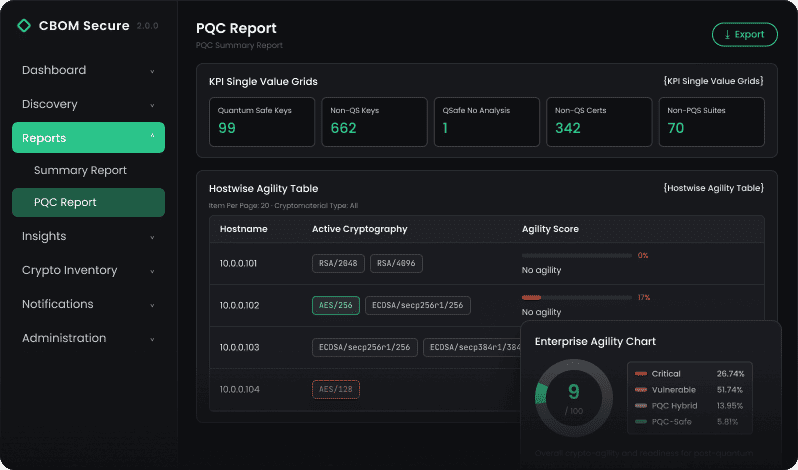Click the Critical legend color marker

coord(641,374)
